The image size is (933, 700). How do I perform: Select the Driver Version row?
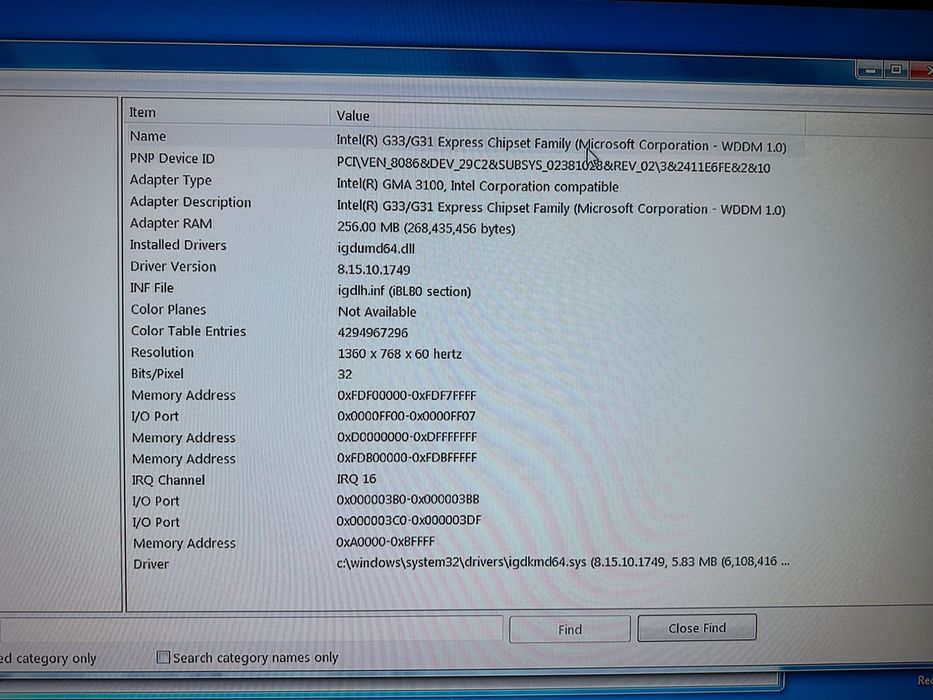[x=464, y=268]
